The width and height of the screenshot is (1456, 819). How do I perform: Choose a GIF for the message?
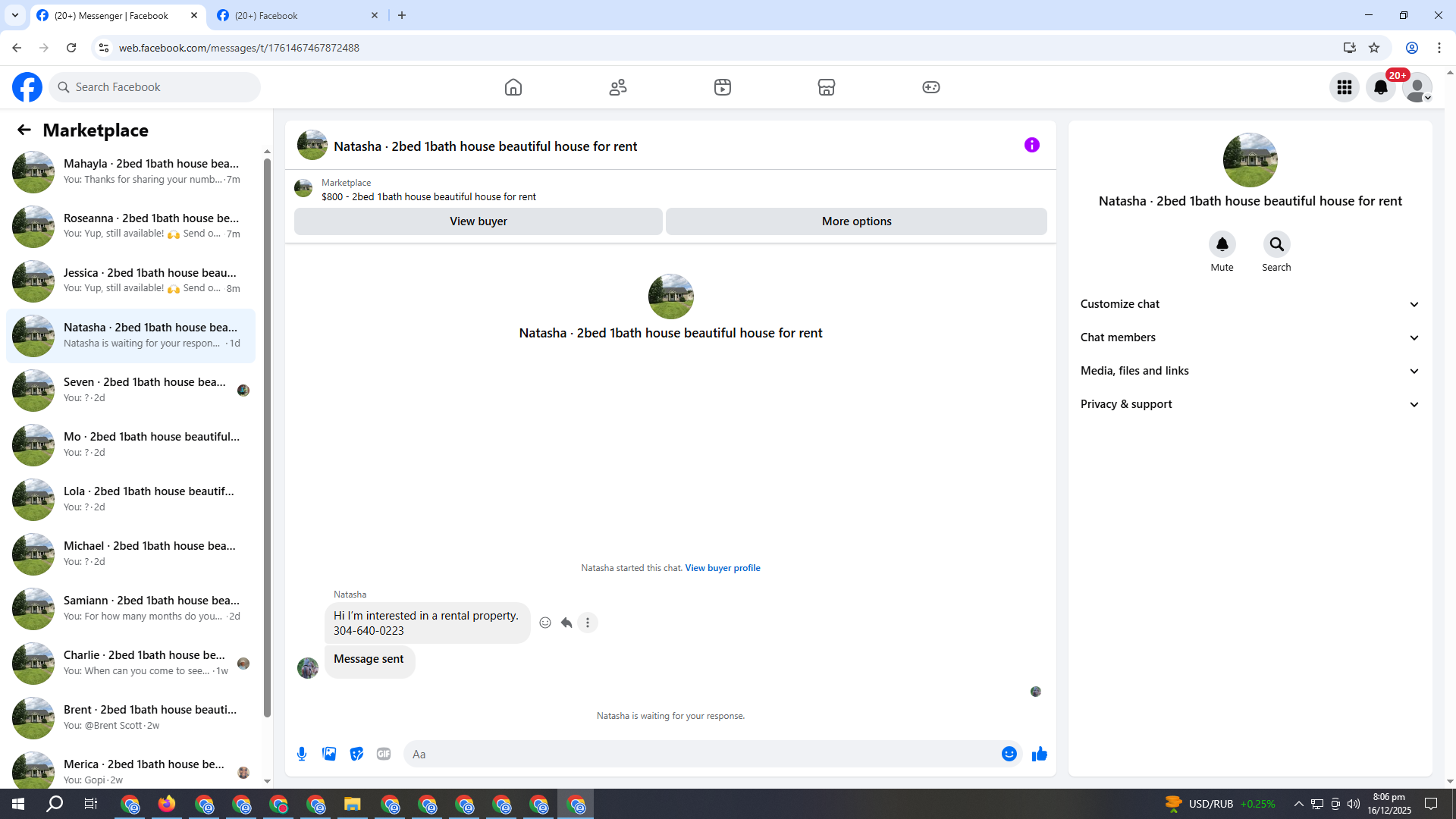tap(384, 754)
